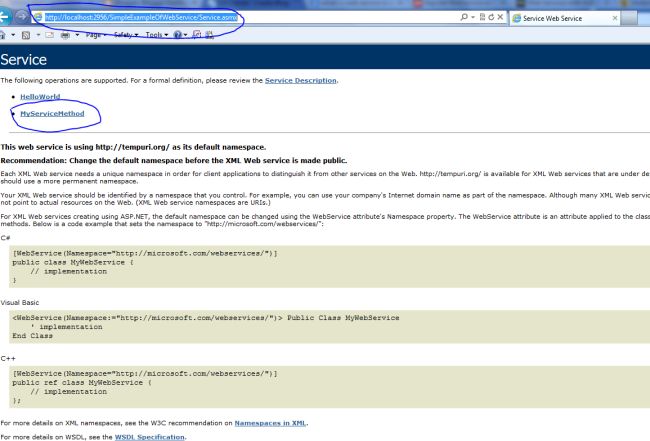Image resolution: width=650 pixels, height=441 pixels.
Task: Stop page loading with the X icon
Action: pyautogui.click(x=500, y=17)
